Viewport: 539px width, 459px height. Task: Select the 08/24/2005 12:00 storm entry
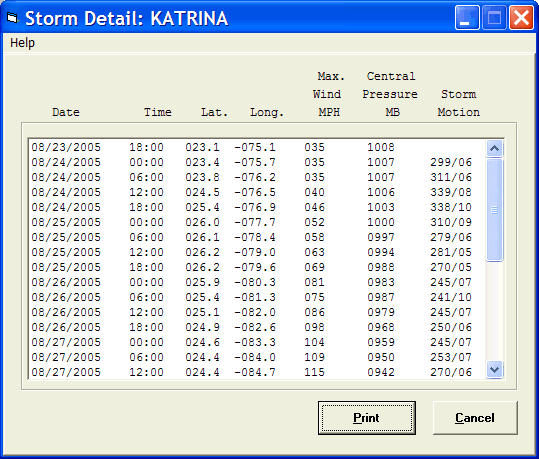pos(257,192)
